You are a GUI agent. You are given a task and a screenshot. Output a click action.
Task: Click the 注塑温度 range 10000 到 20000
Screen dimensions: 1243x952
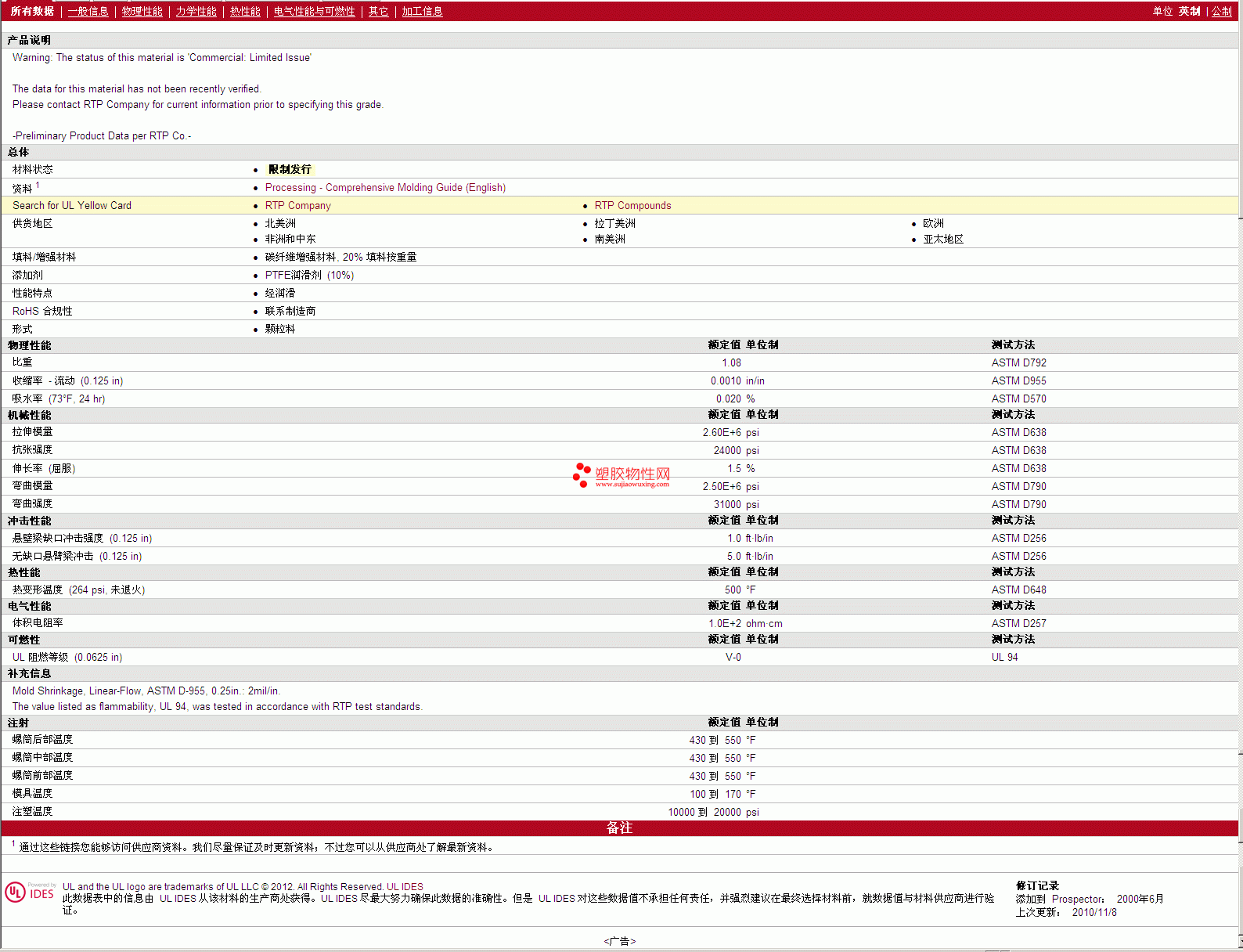pos(704,812)
